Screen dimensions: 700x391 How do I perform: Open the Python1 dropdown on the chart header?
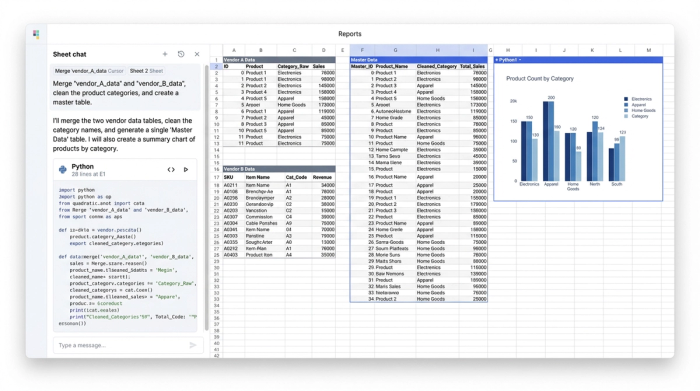pos(520,60)
